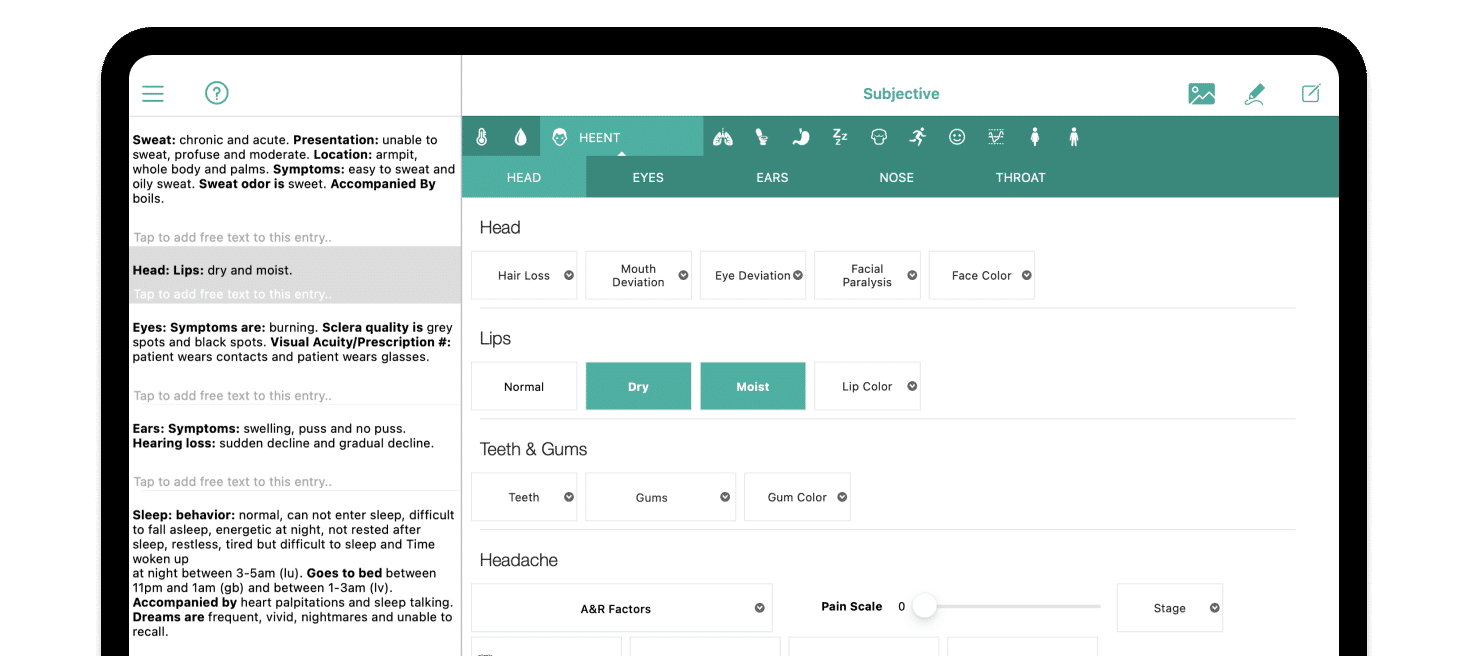Expand the A&R Factors dropdown

click(x=621, y=609)
